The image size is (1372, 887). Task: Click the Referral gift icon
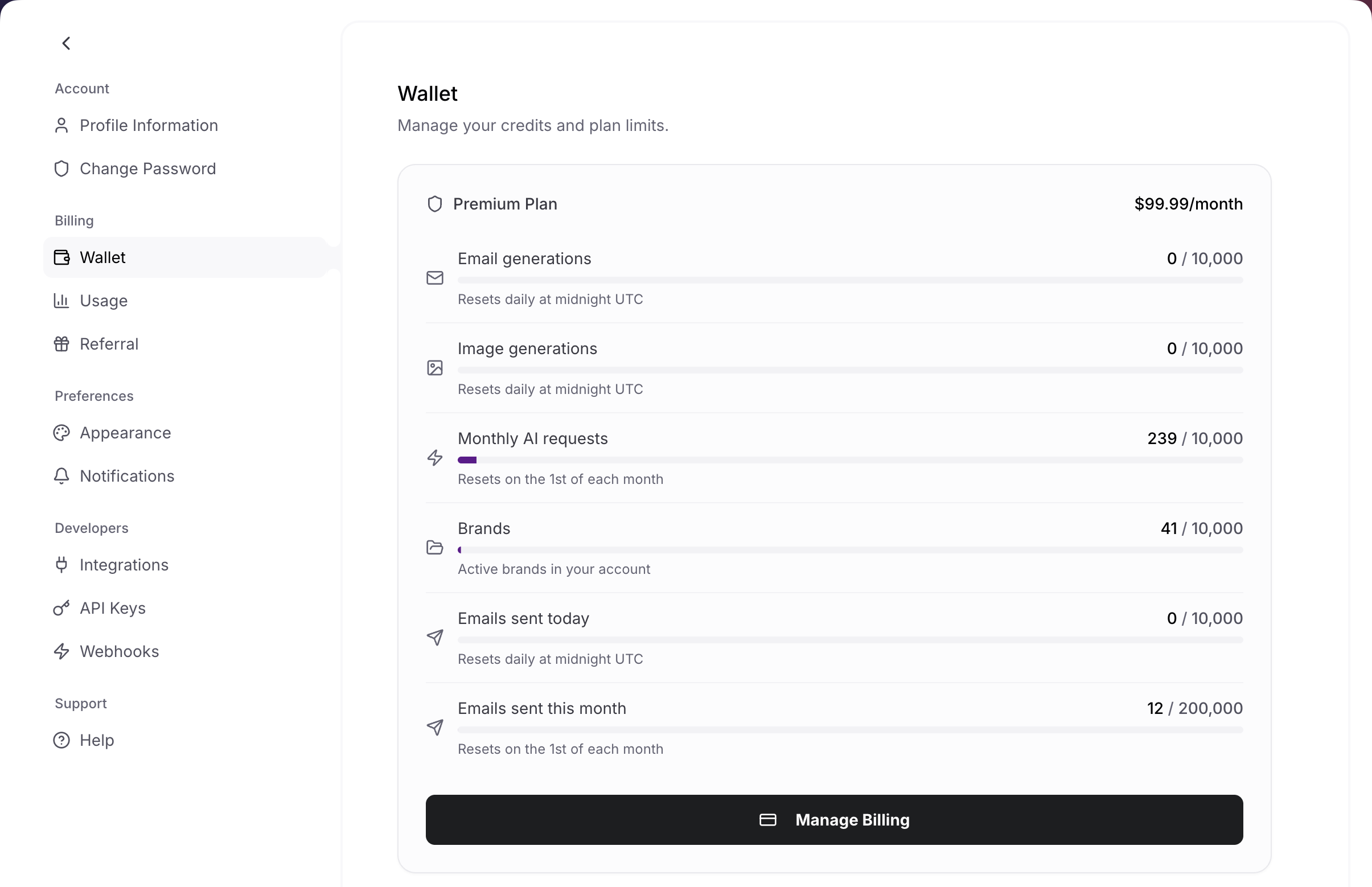[61, 344]
